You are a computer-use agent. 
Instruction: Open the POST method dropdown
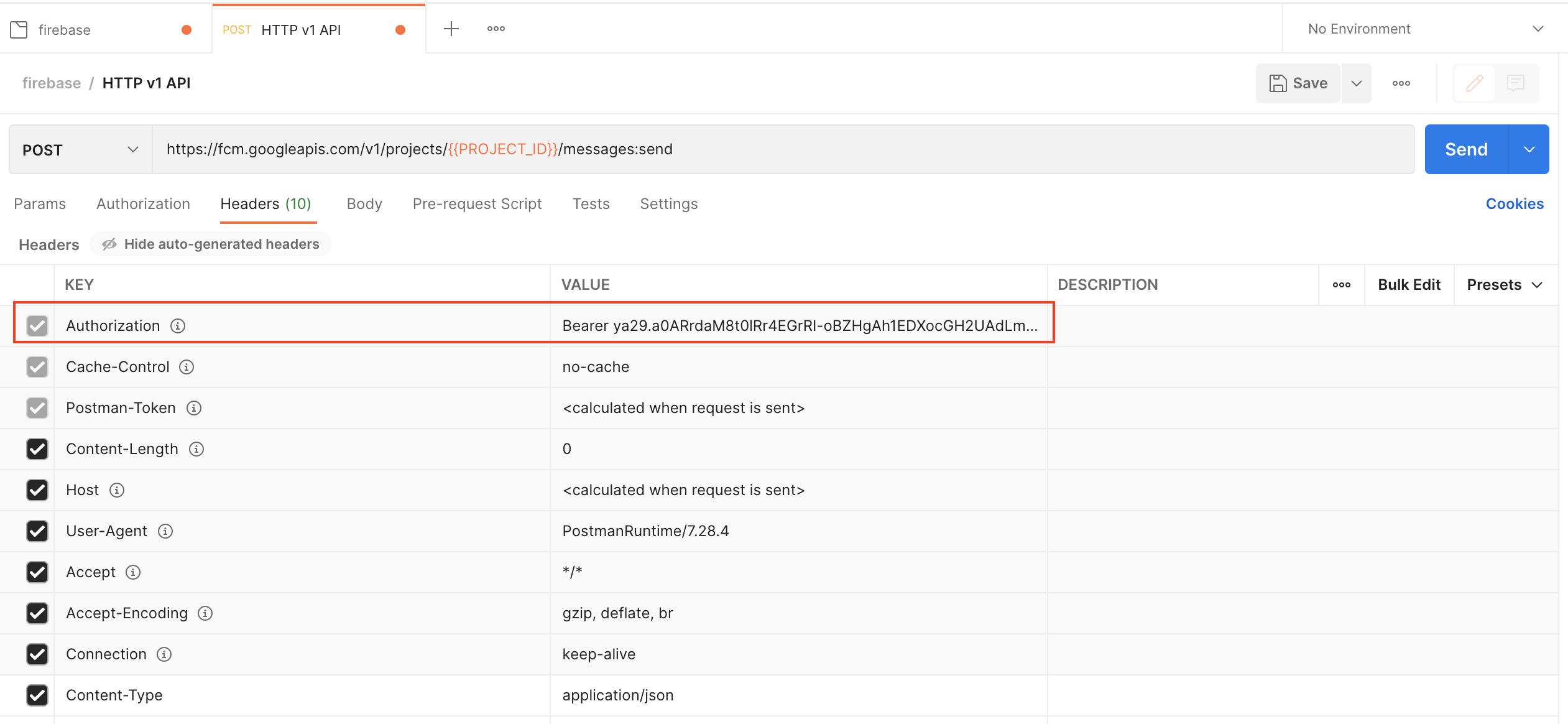(80, 150)
